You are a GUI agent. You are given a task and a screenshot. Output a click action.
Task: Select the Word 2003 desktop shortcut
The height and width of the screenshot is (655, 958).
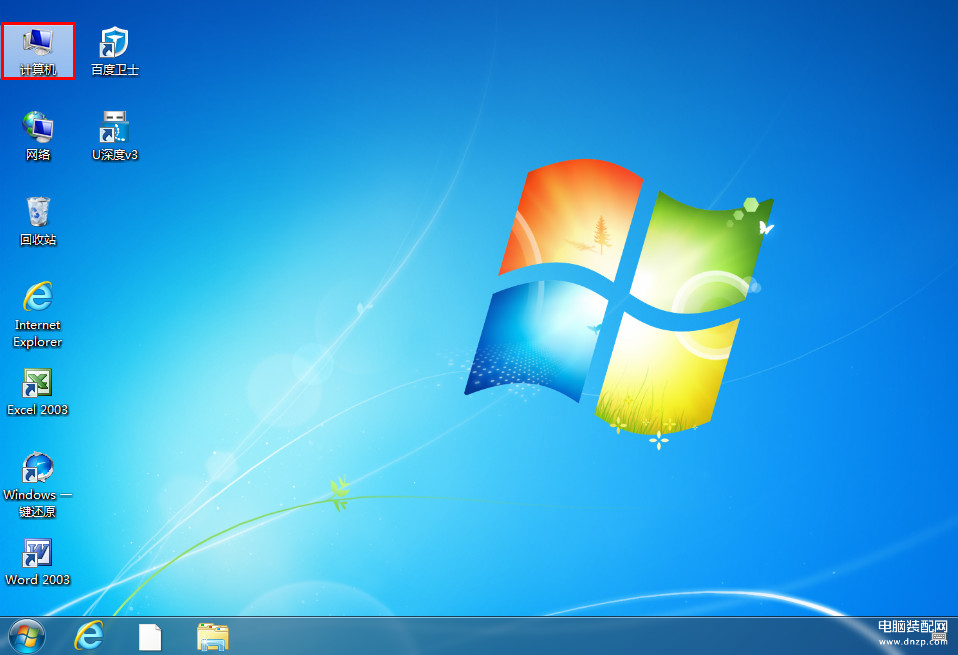(38, 562)
